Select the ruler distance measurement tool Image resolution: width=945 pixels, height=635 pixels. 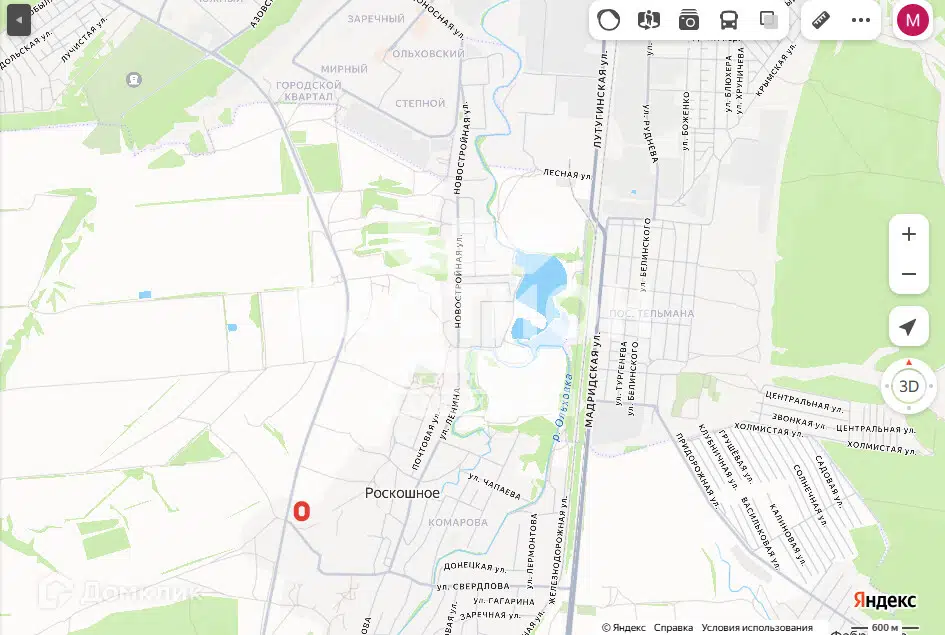[821, 20]
